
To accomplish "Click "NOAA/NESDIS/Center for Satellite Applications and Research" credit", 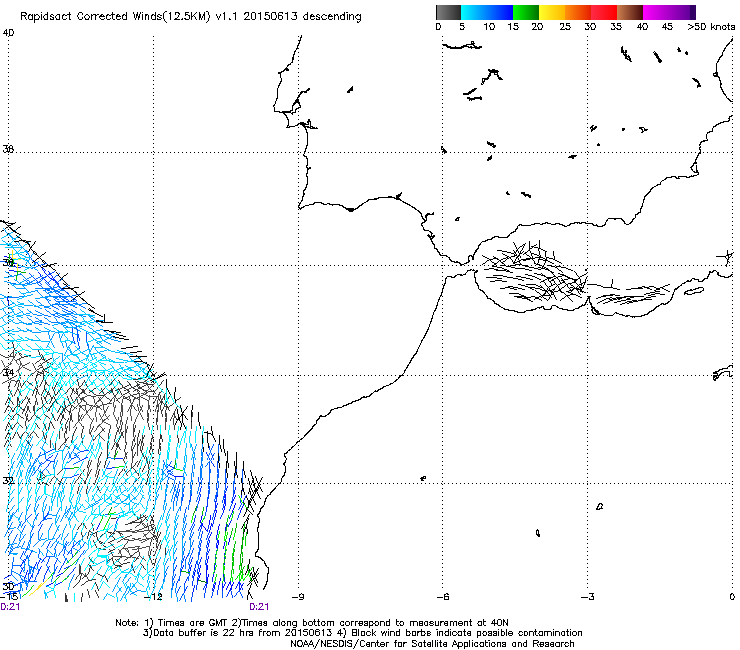I will point(432,644).
